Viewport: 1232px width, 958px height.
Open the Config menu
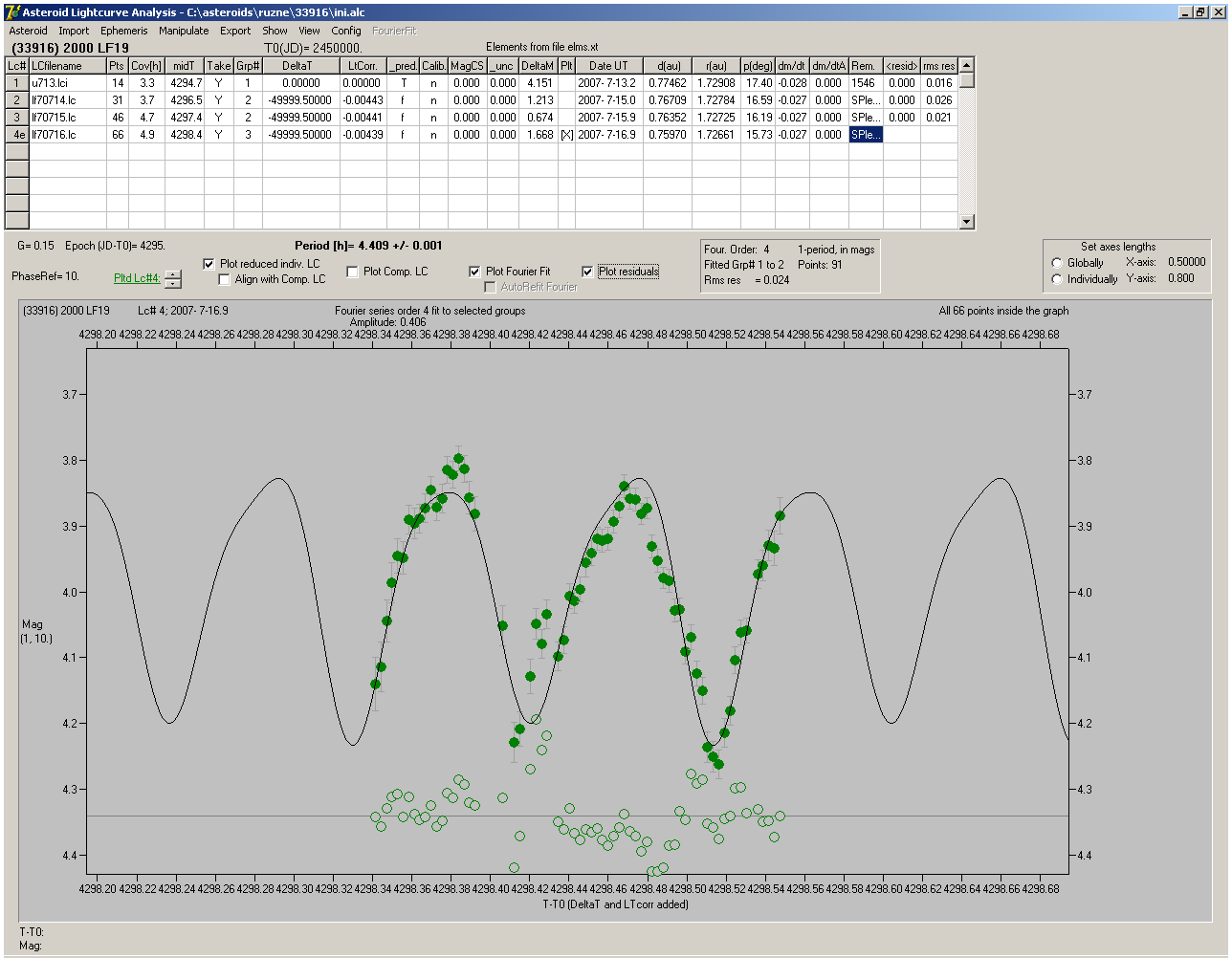[x=346, y=31]
